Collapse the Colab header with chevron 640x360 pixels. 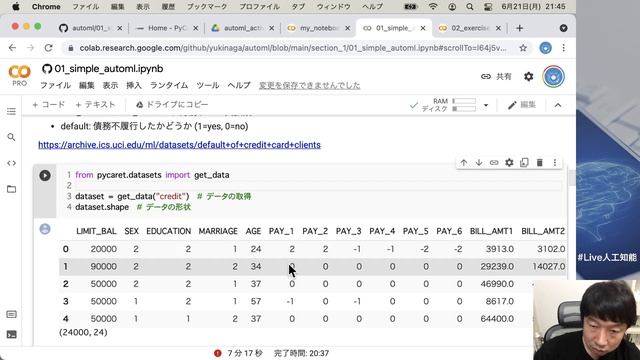[558, 105]
